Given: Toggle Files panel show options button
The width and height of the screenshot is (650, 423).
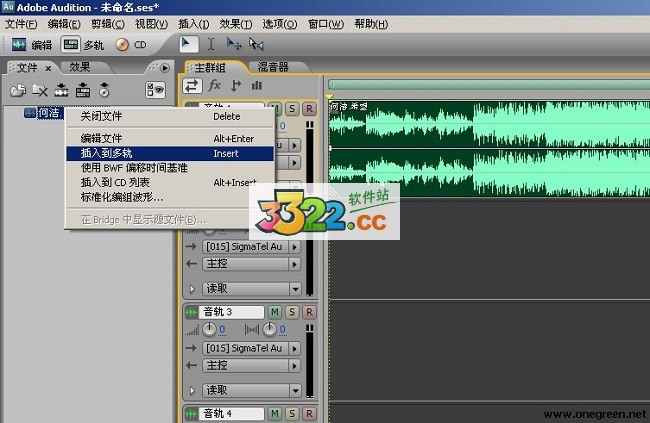Looking at the screenshot, I should [x=155, y=90].
